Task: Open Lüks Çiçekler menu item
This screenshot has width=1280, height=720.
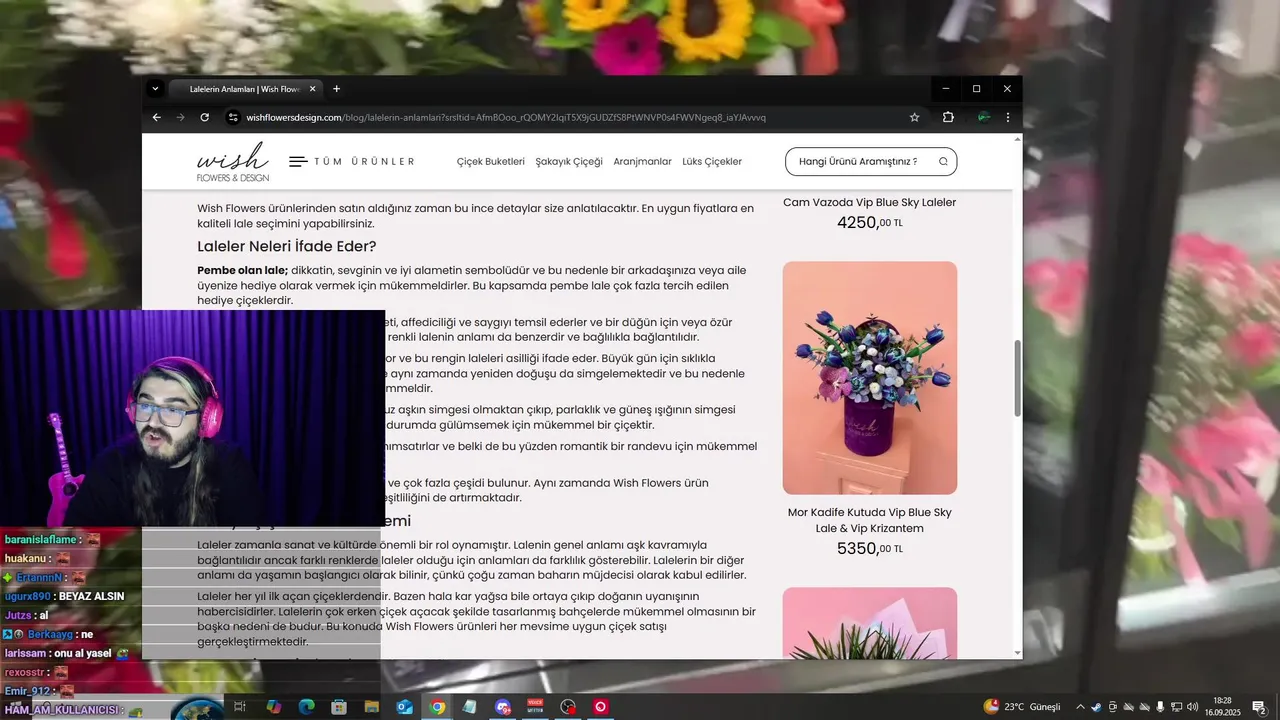Action: tap(712, 161)
